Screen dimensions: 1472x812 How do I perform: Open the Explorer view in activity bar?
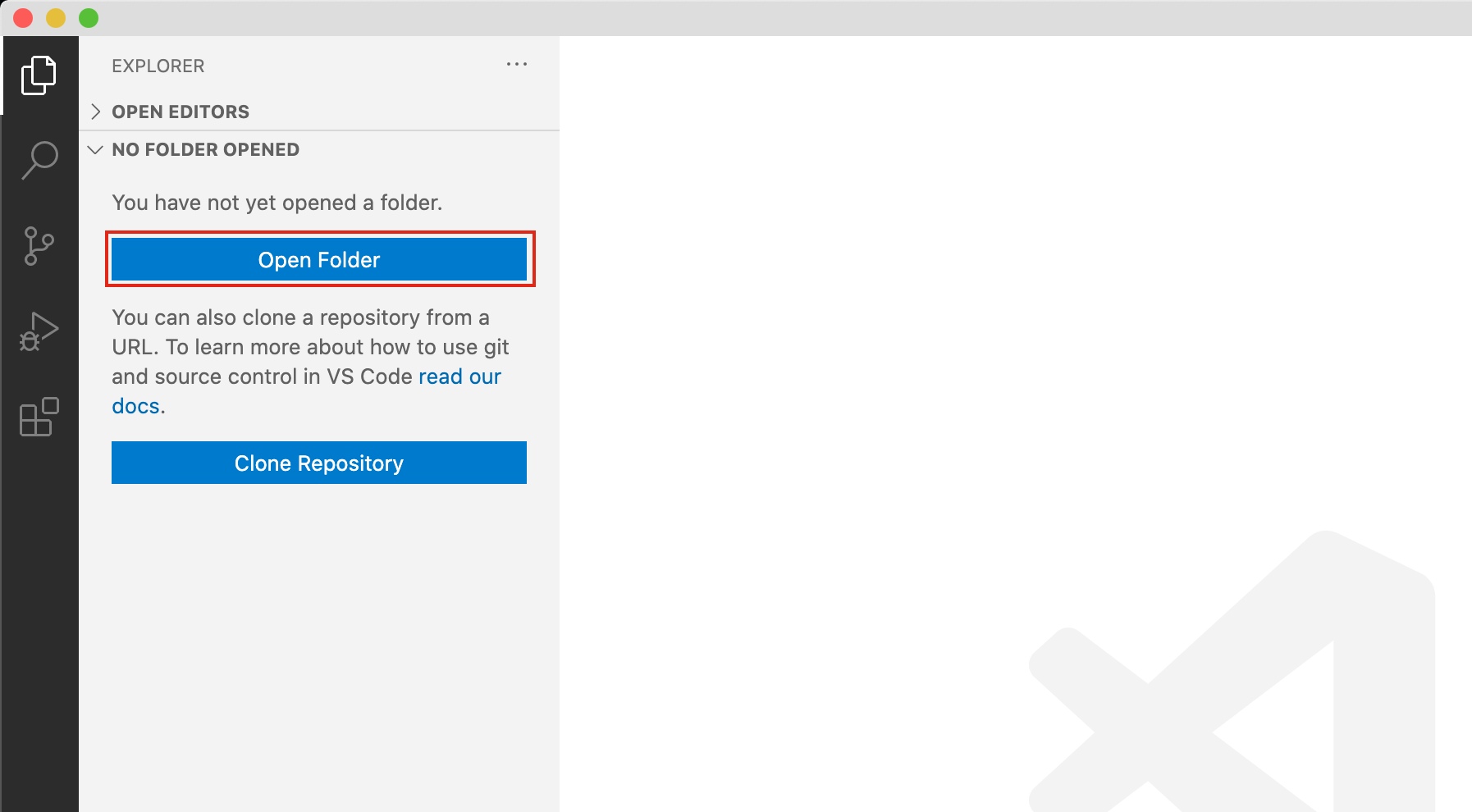click(39, 75)
